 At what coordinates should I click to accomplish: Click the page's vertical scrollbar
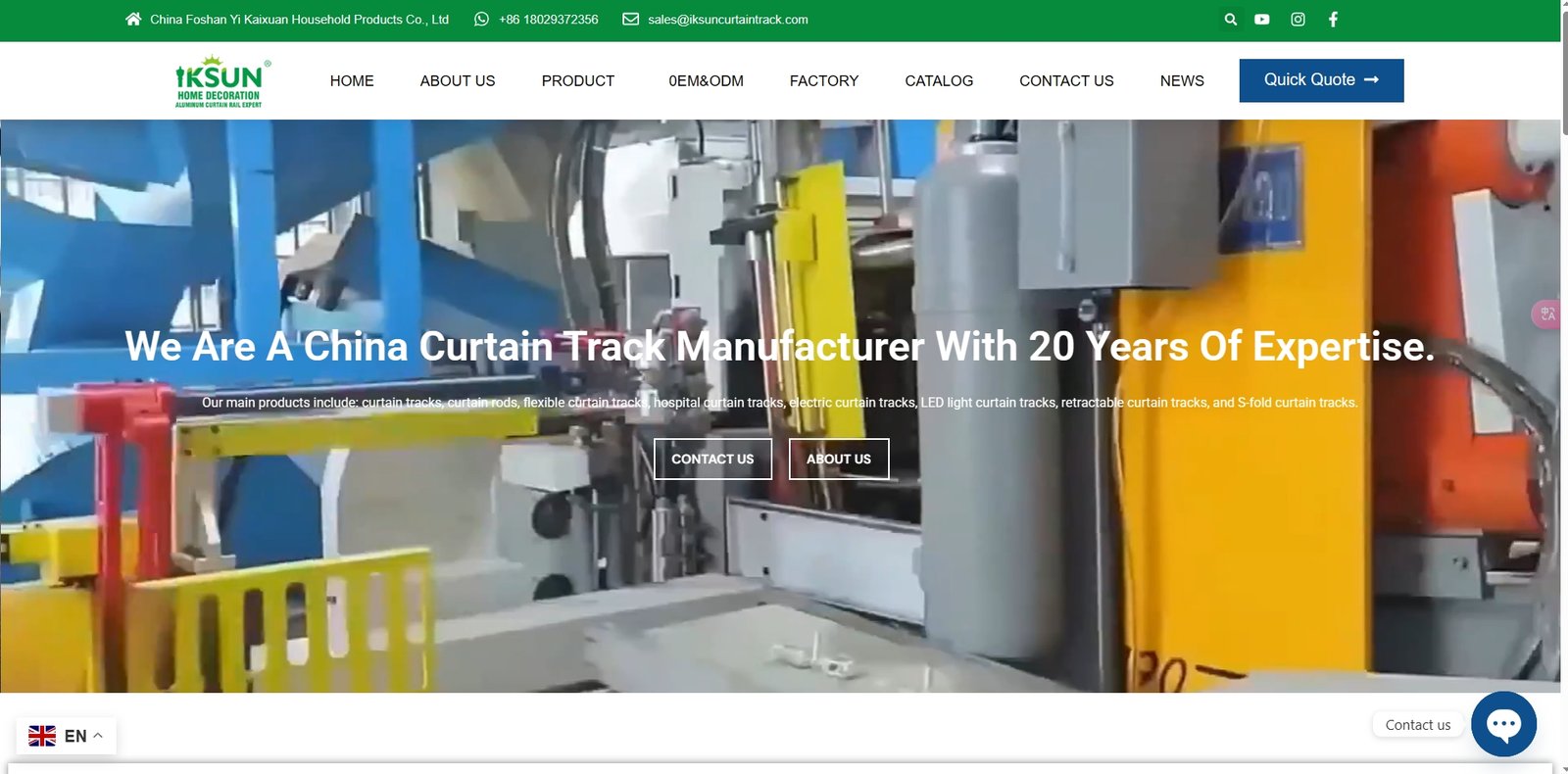pyautogui.click(x=1564, y=392)
